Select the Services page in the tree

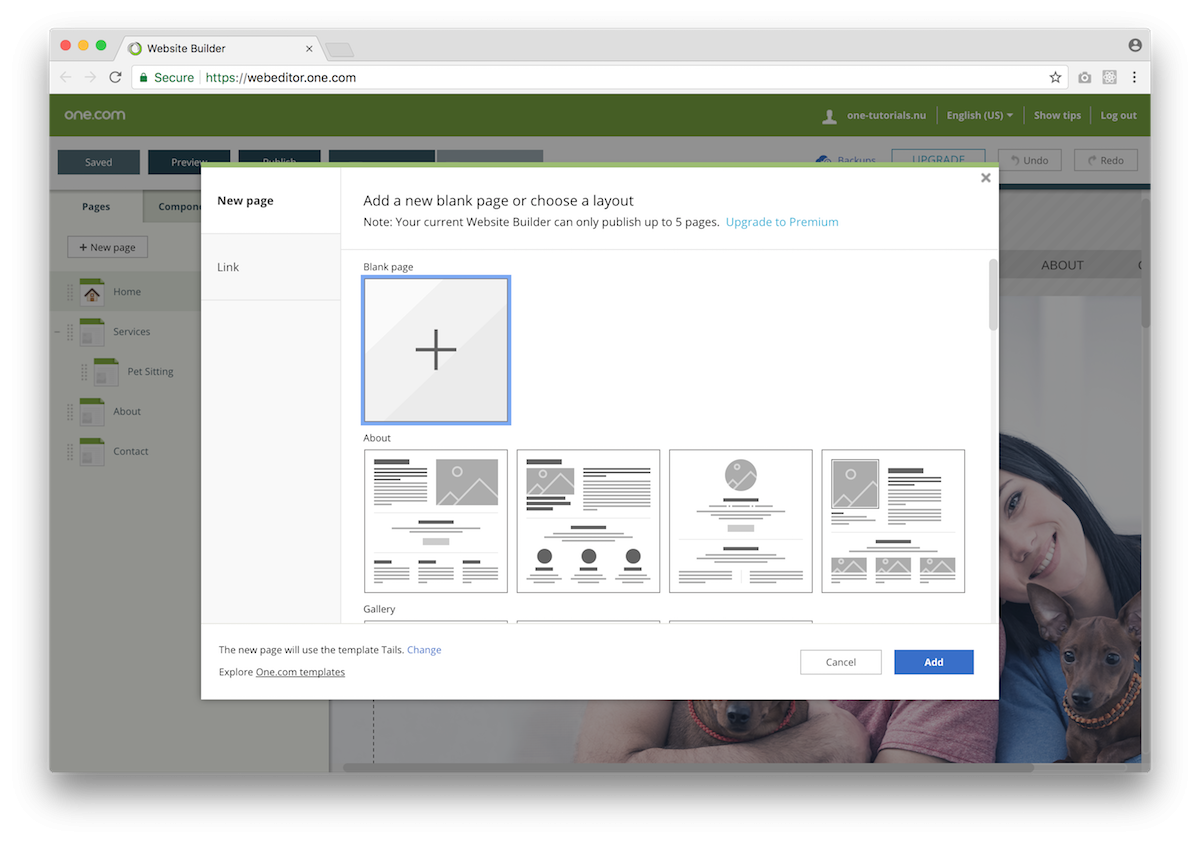[x=131, y=332]
